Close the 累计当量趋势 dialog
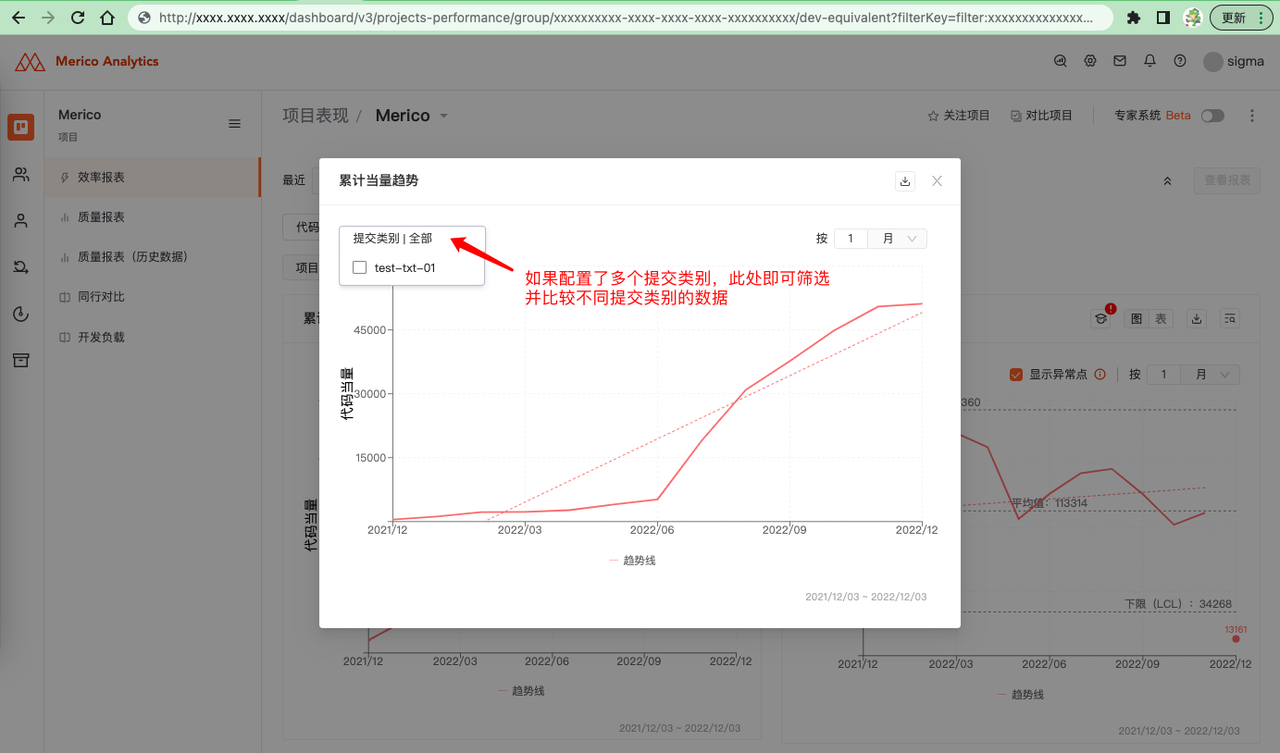The width and height of the screenshot is (1280, 753). tap(937, 181)
